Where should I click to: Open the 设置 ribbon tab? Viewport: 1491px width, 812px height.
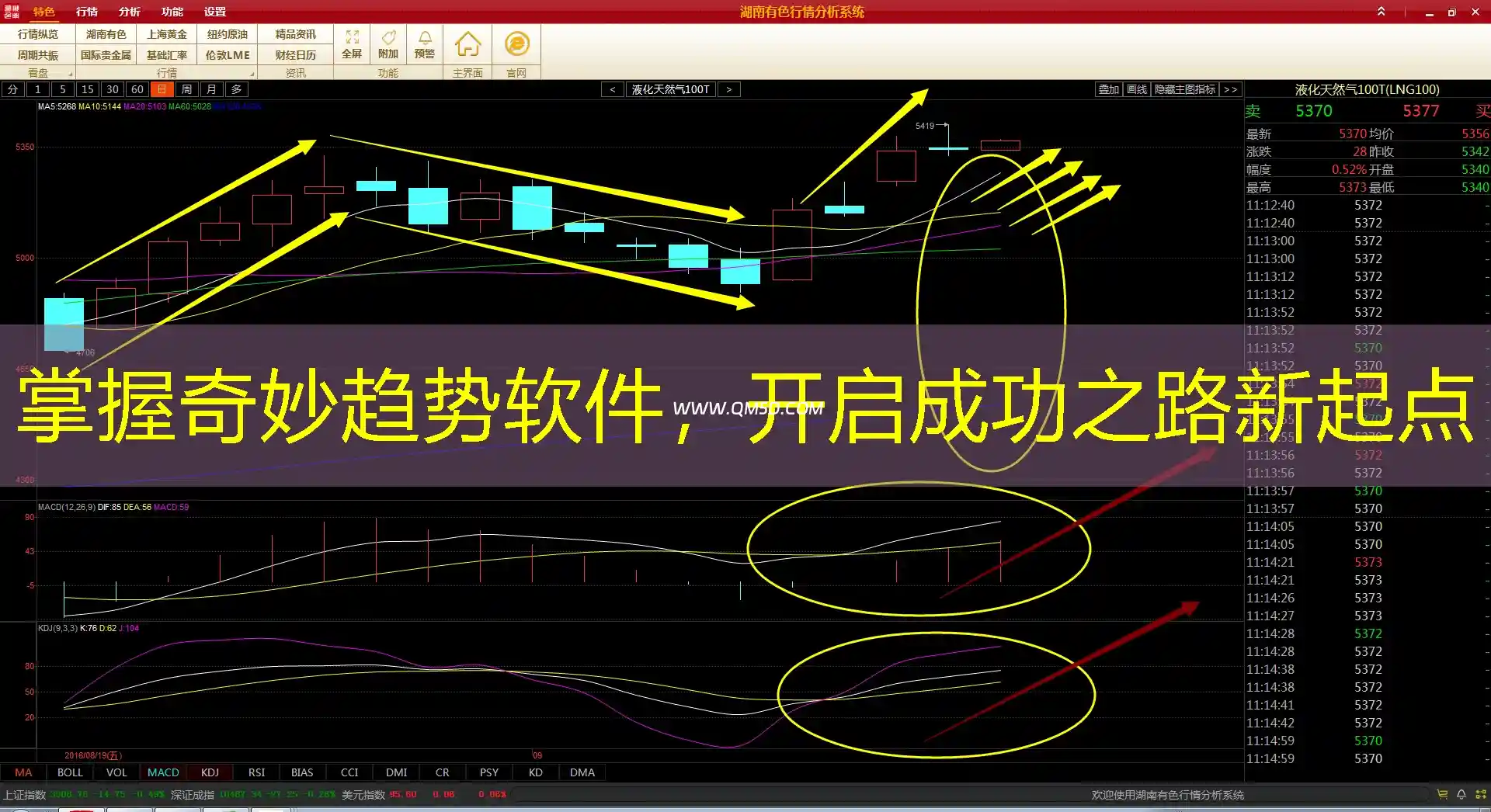click(215, 12)
